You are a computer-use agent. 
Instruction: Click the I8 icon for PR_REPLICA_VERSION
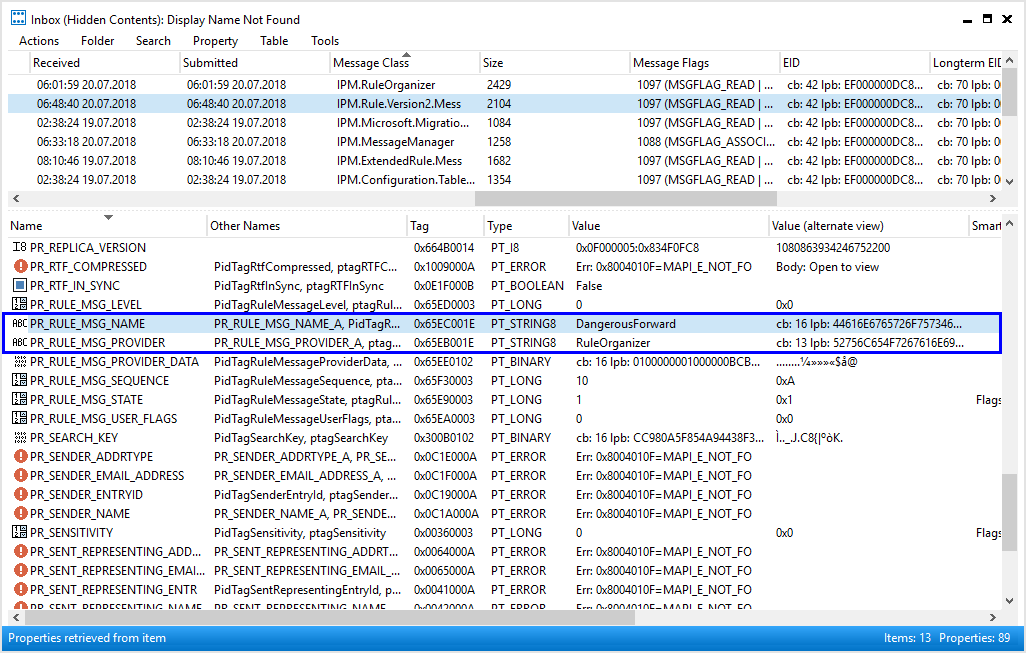click(20, 247)
